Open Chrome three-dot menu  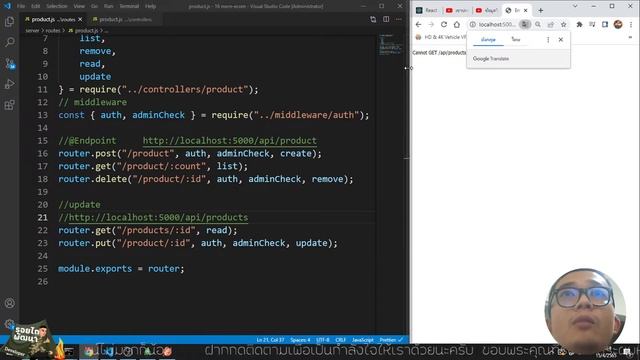tap(631, 24)
